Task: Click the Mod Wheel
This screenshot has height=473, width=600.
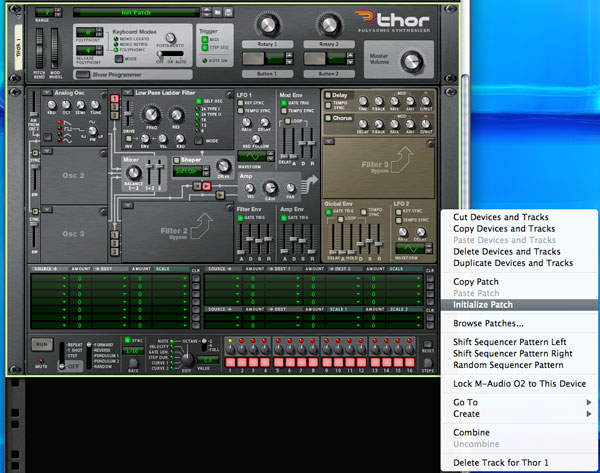Action: click(x=55, y=48)
